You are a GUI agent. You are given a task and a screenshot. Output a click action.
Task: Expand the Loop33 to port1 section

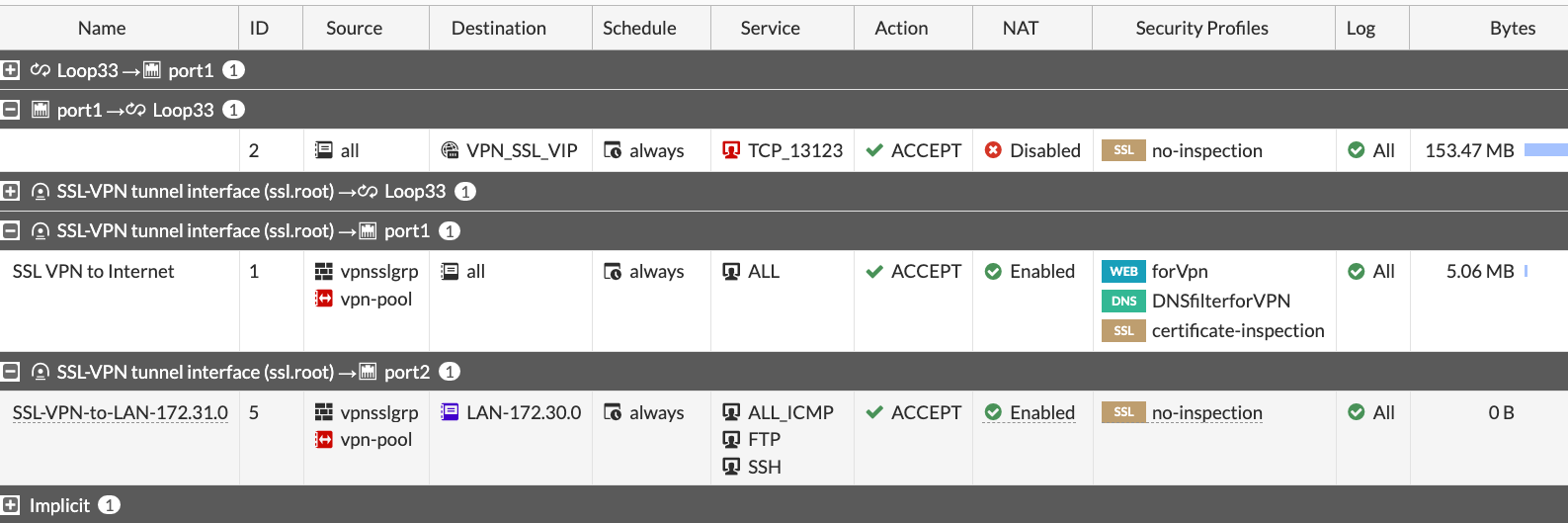point(11,70)
